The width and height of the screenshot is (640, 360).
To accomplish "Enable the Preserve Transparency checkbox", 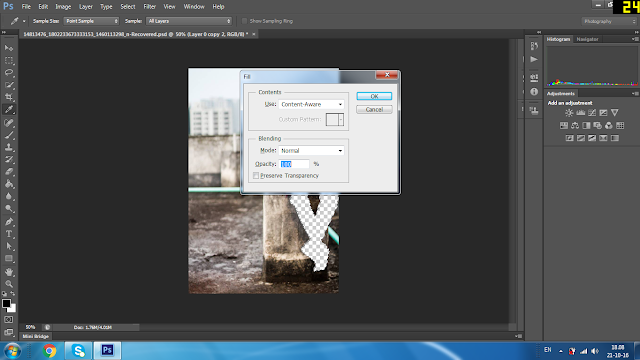I will [256, 176].
